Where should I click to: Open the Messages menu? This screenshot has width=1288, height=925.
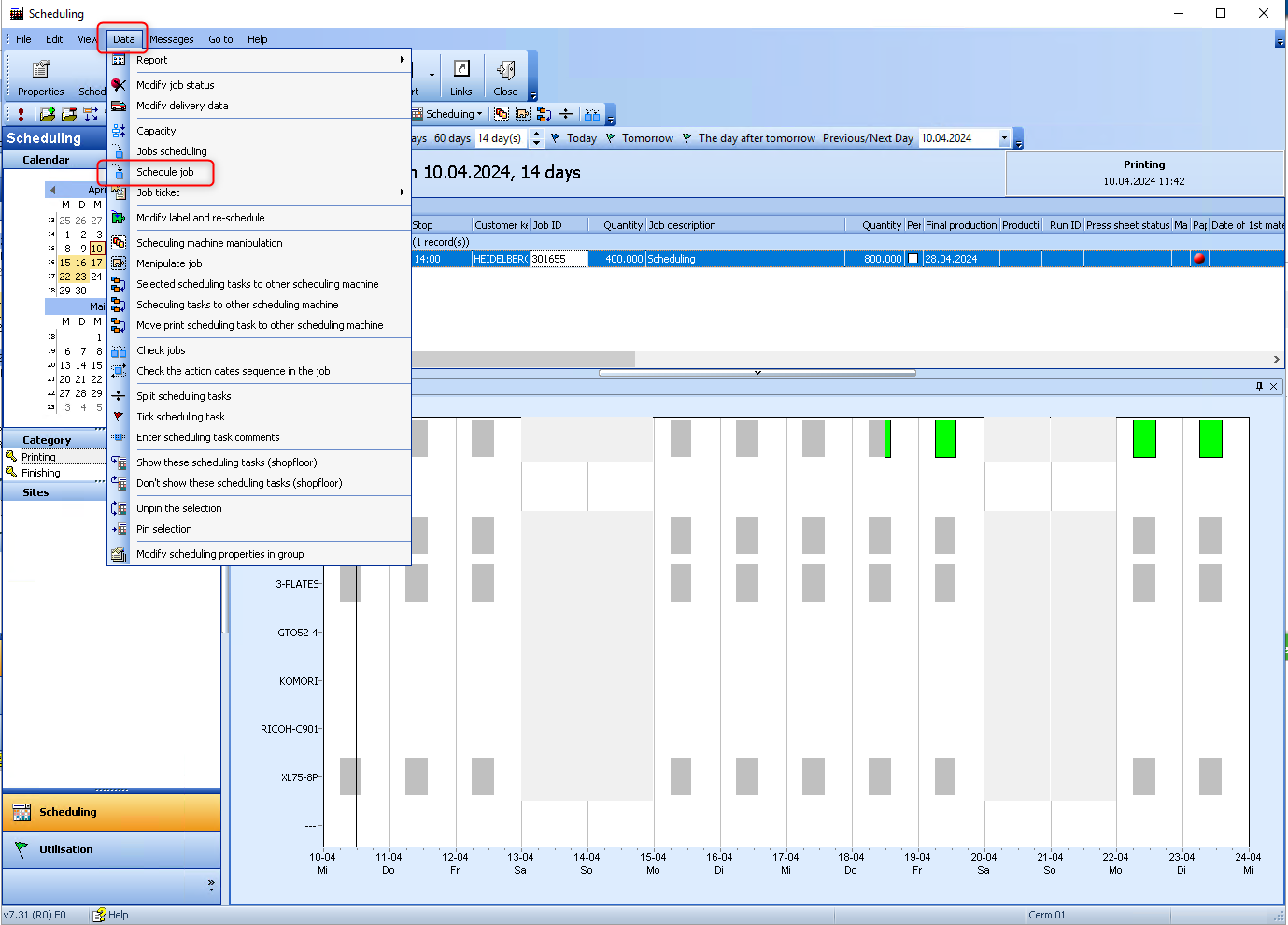coord(172,39)
